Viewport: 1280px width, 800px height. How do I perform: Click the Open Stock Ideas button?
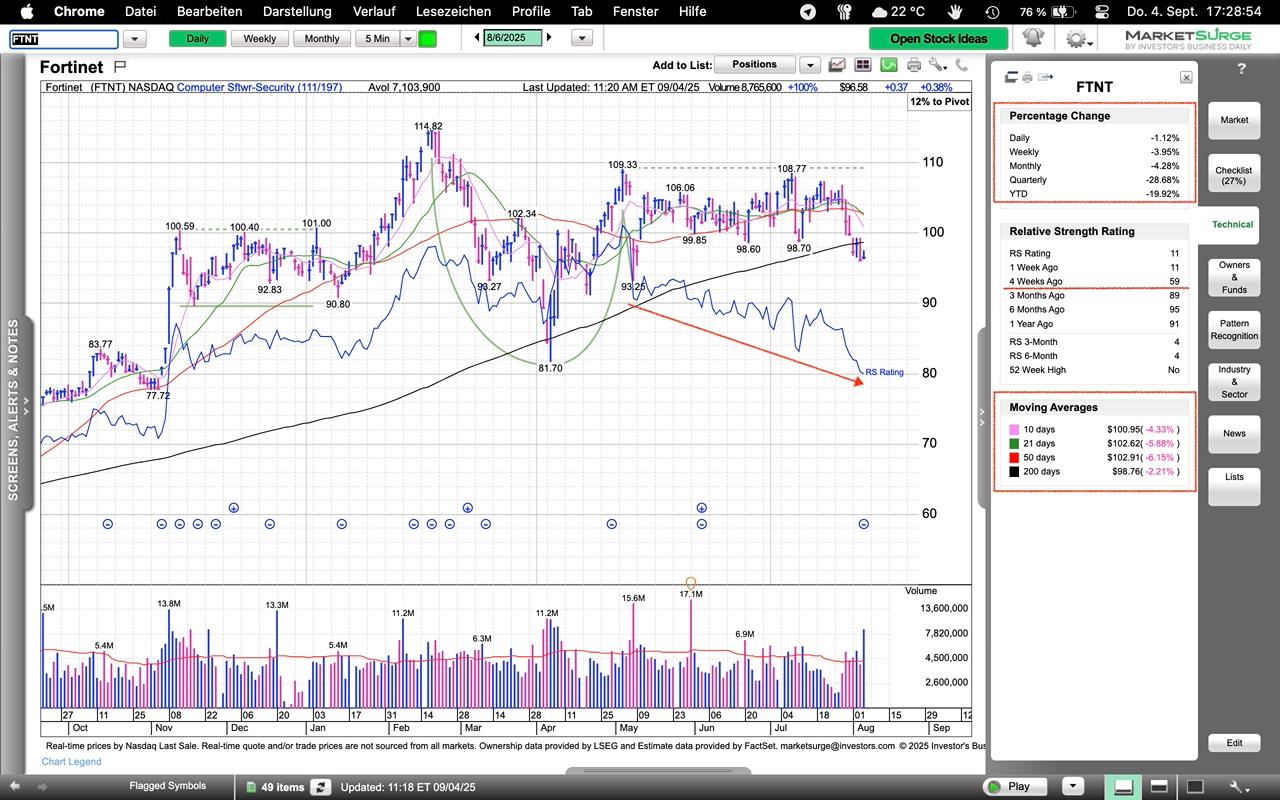(938, 39)
